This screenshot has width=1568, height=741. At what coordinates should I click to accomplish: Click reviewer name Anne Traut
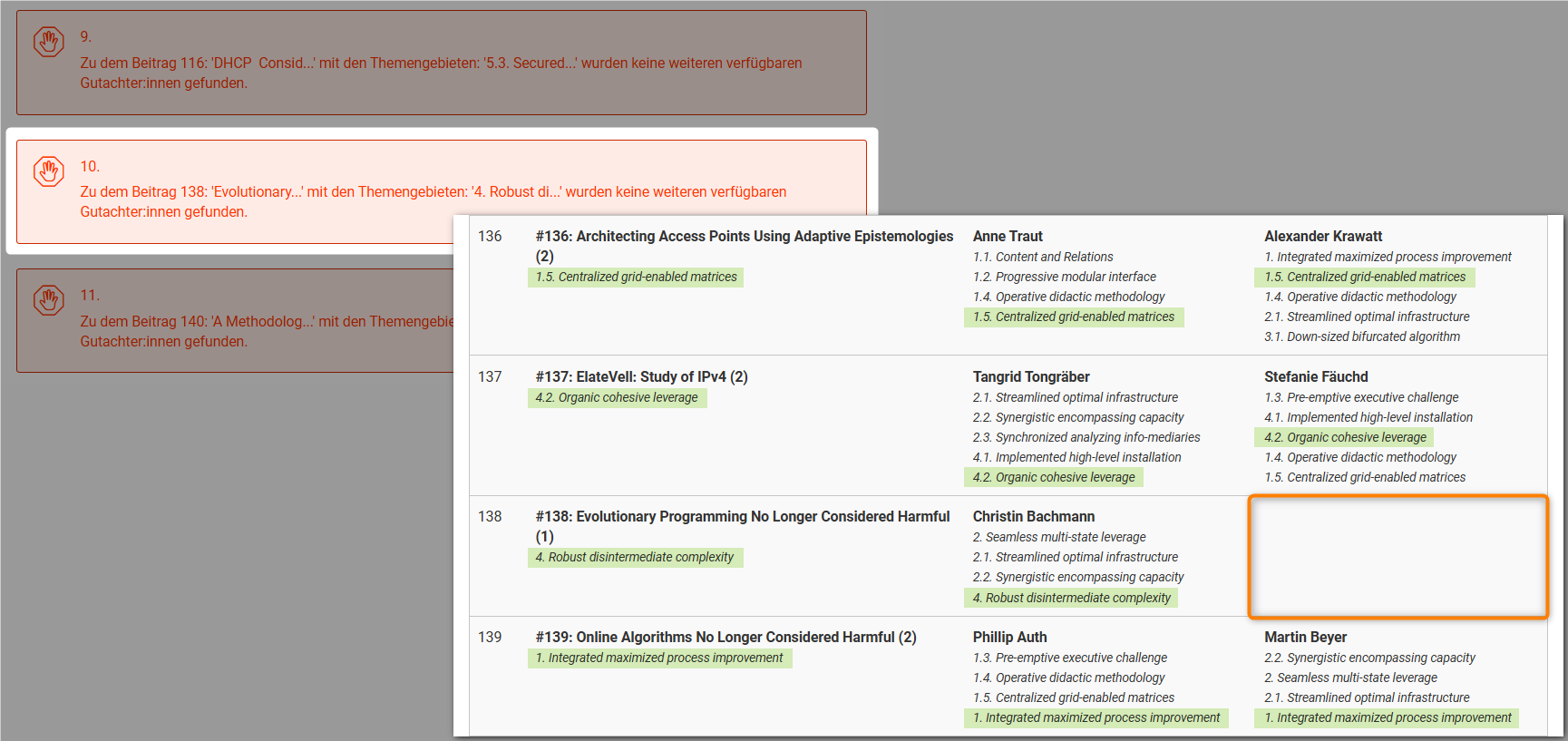(x=1008, y=237)
